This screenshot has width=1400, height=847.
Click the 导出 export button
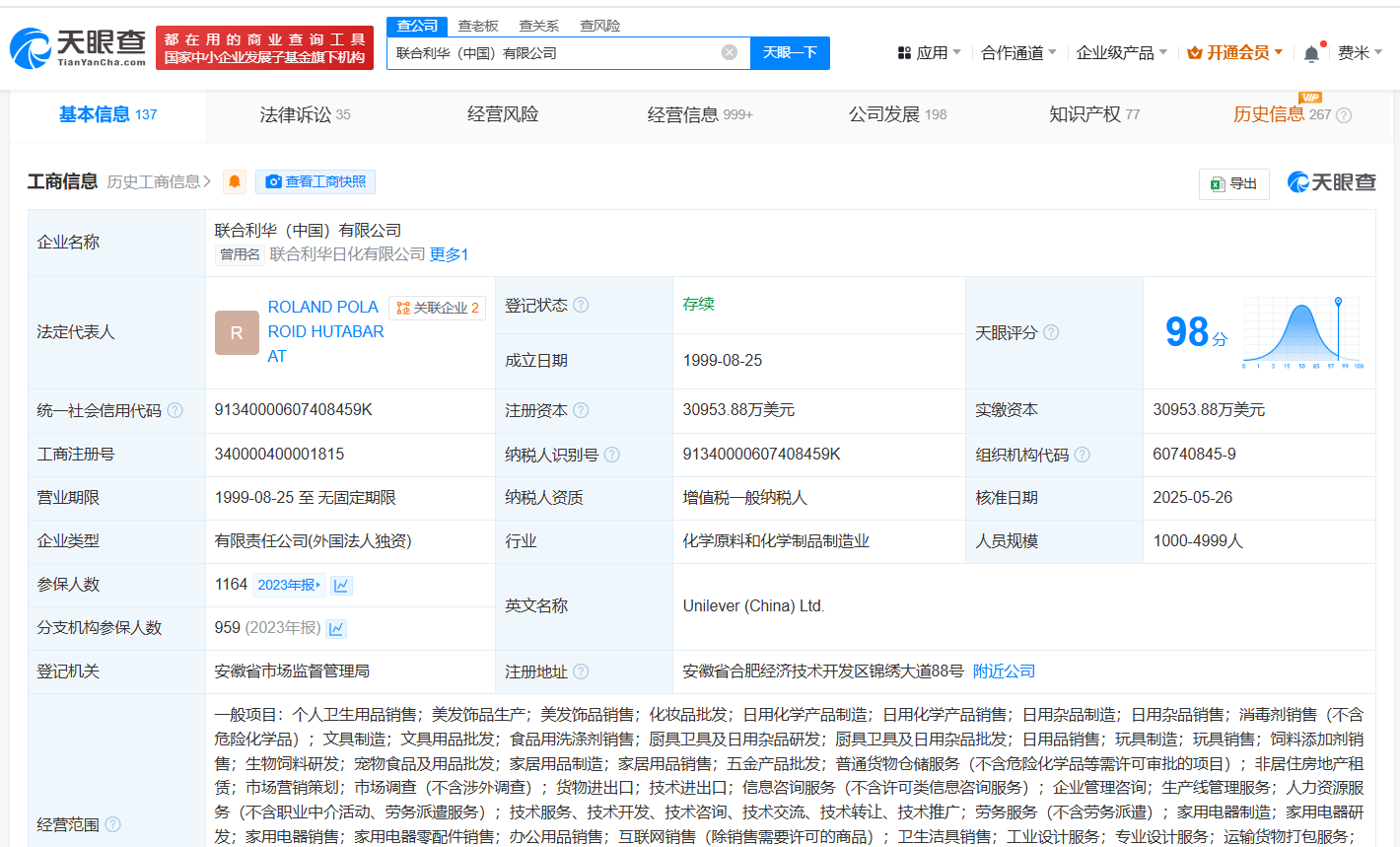click(1233, 183)
